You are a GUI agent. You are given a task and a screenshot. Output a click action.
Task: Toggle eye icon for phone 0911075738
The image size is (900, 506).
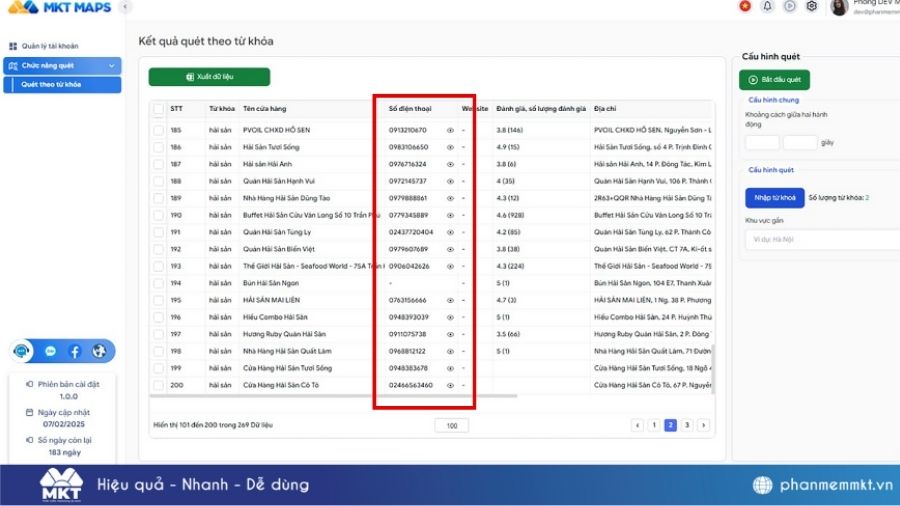point(450,334)
